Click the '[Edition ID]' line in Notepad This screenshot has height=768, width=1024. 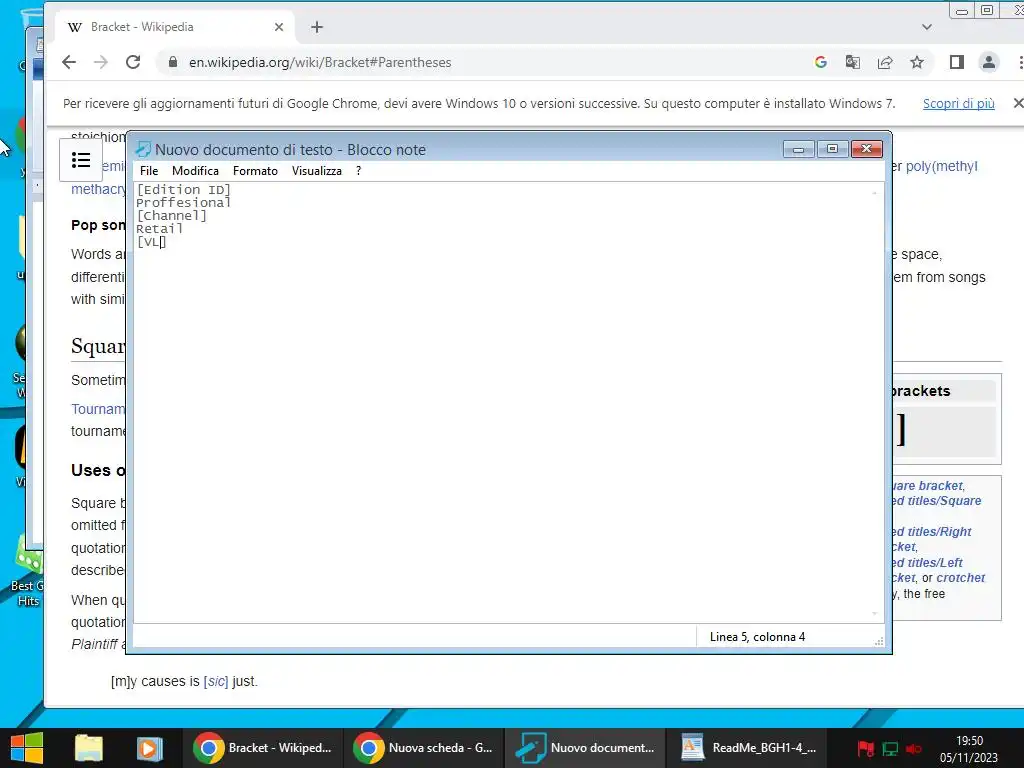click(184, 189)
